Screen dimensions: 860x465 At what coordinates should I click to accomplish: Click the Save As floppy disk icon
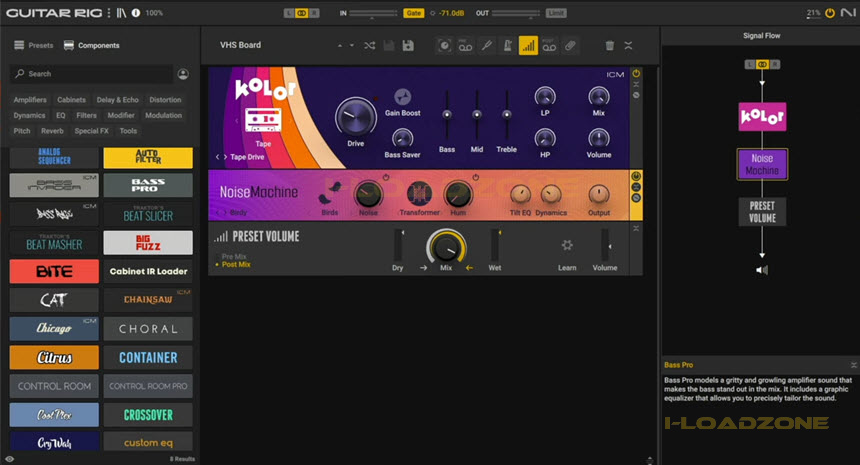408,46
